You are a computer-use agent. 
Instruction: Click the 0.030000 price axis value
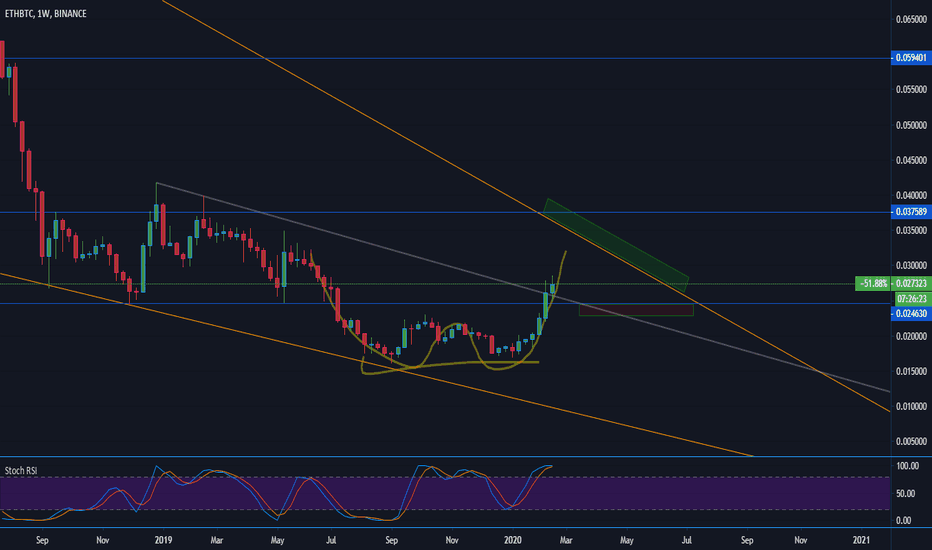tap(911, 265)
